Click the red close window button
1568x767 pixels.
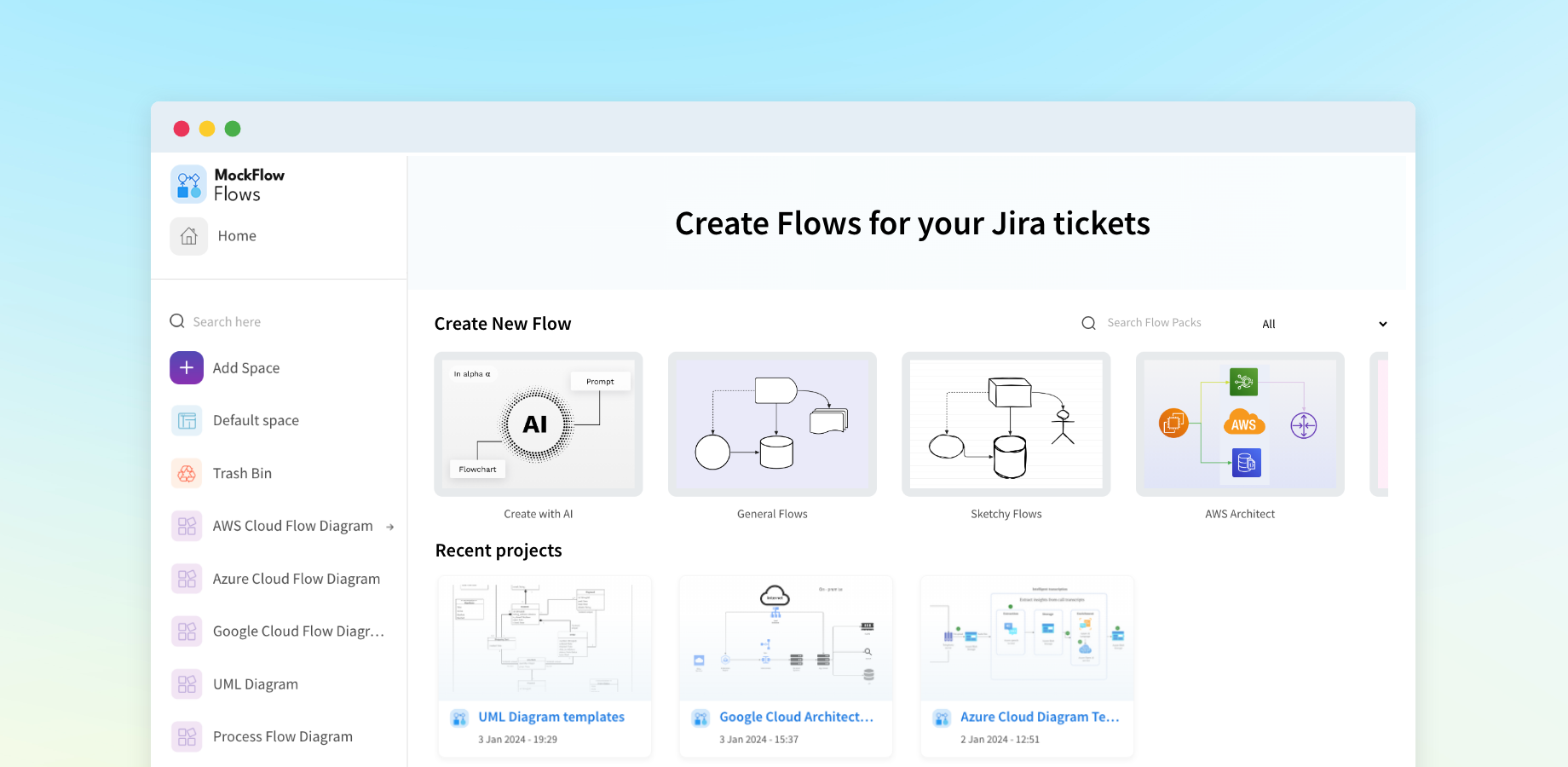click(182, 129)
